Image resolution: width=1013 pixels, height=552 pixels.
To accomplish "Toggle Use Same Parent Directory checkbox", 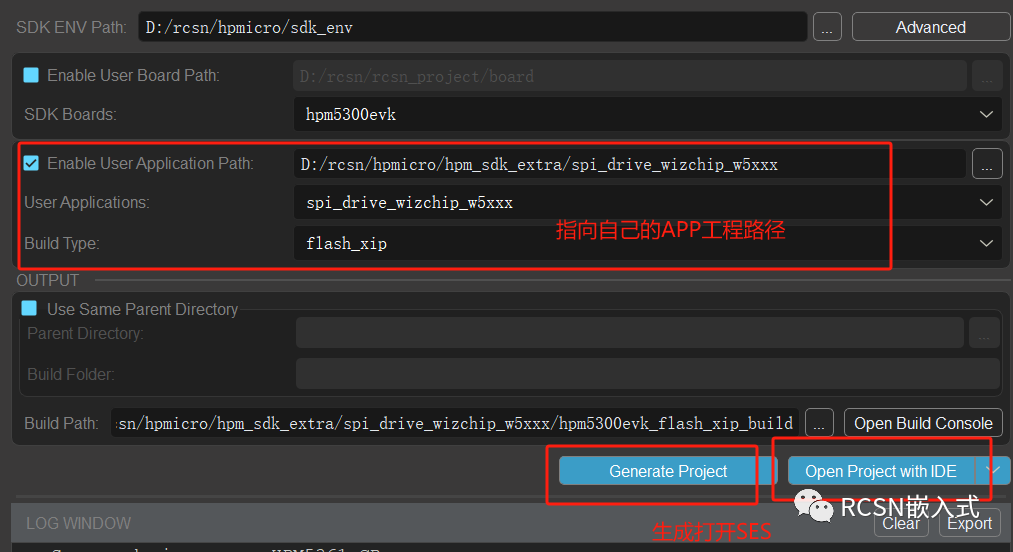I will [29, 308].
